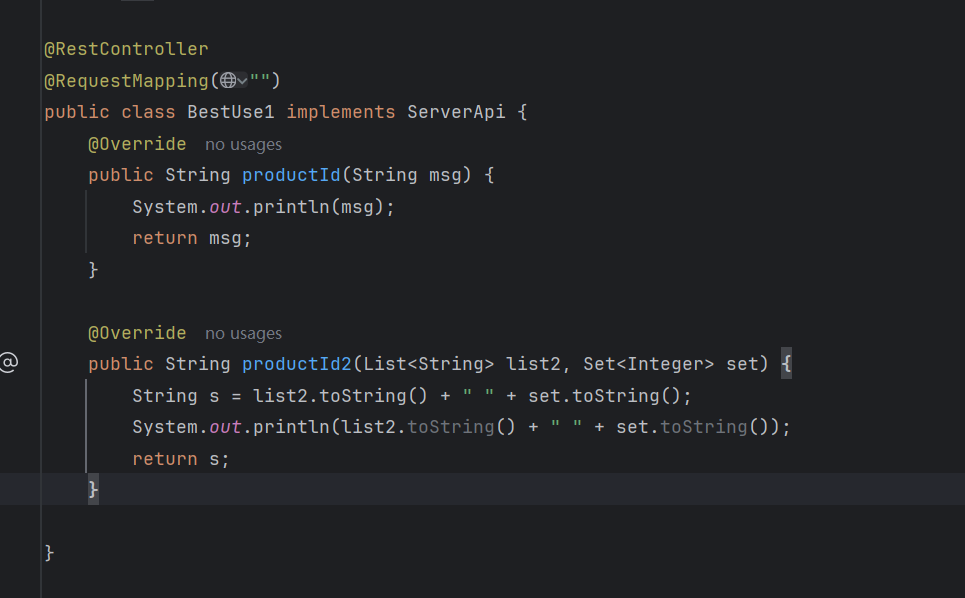965x598 pixels.
Task: Click the @RequestMapping annotation text
Action: tap(127, 81)
